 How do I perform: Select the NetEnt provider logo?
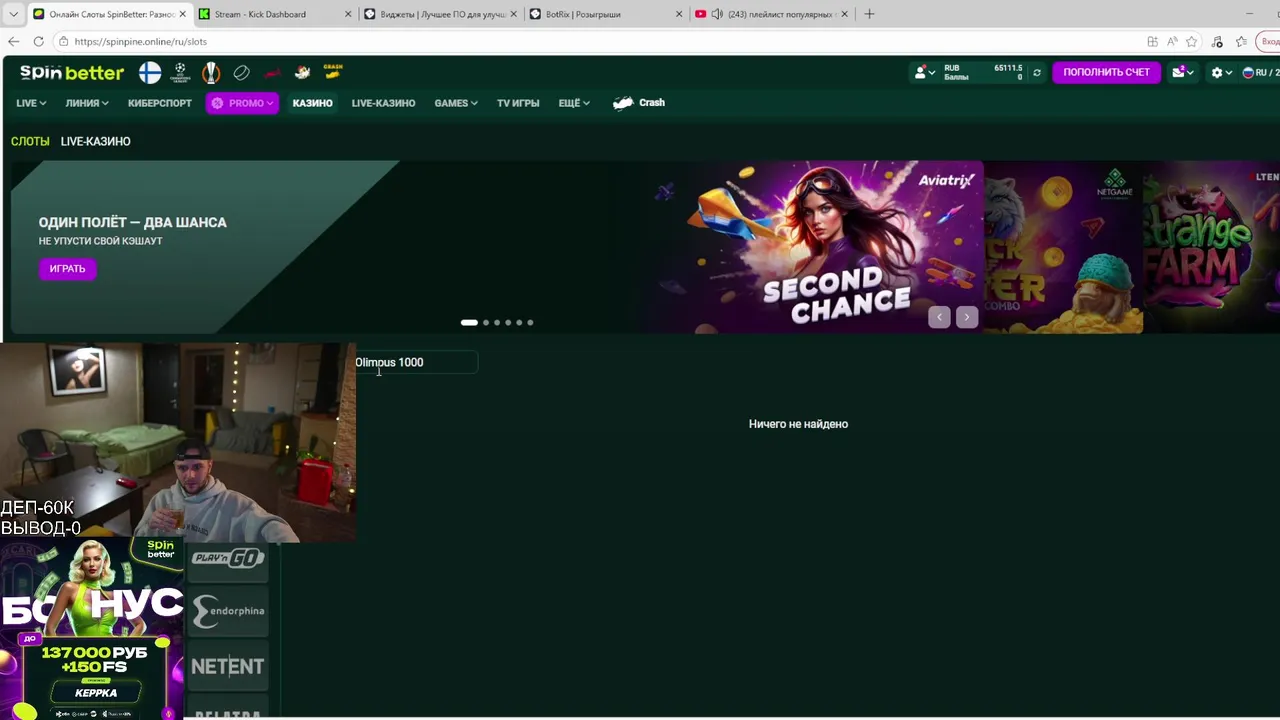(x=228, y=667)
